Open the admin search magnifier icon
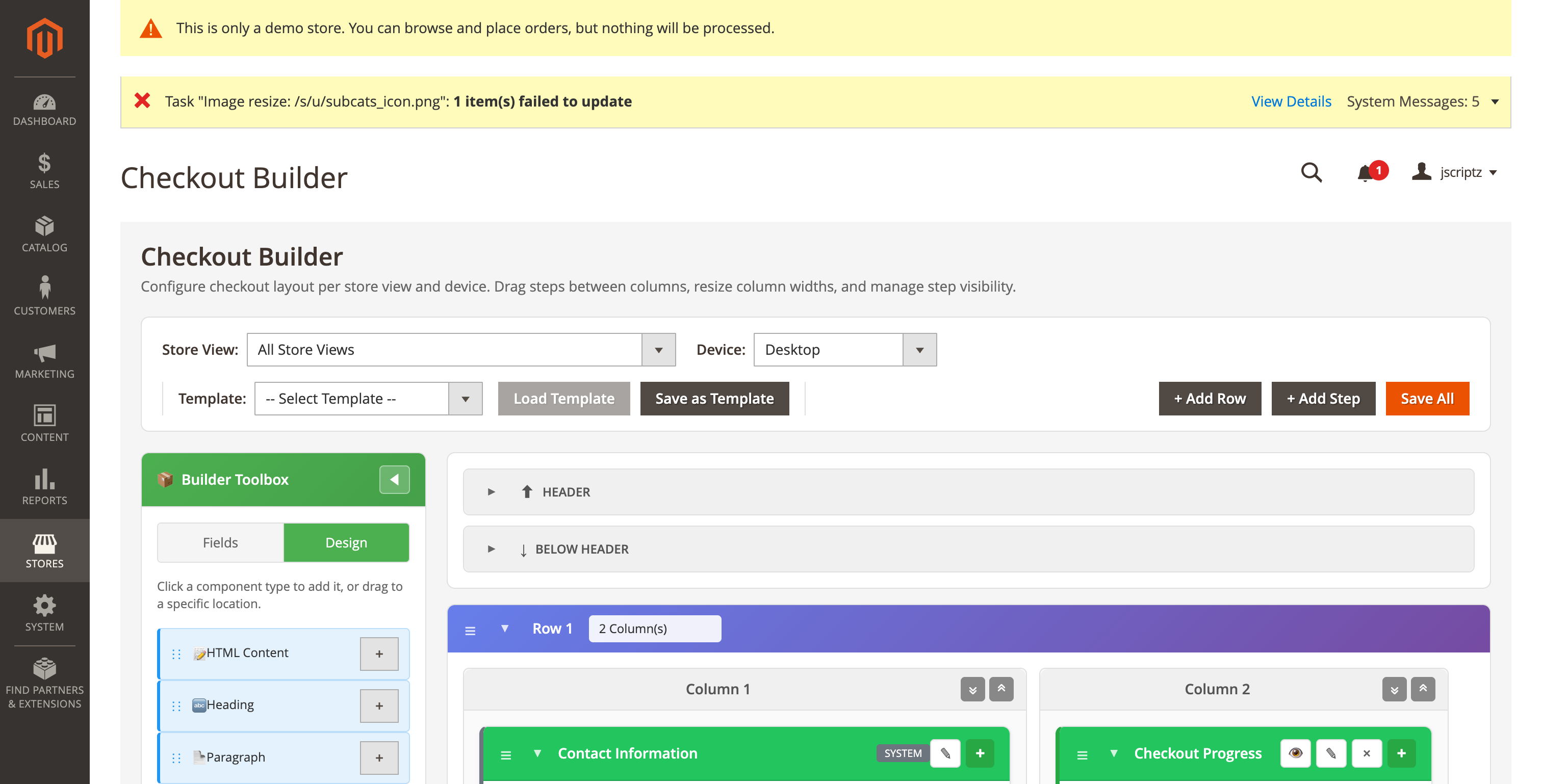The image size is (1542, 784). (x=1311, y=173)
